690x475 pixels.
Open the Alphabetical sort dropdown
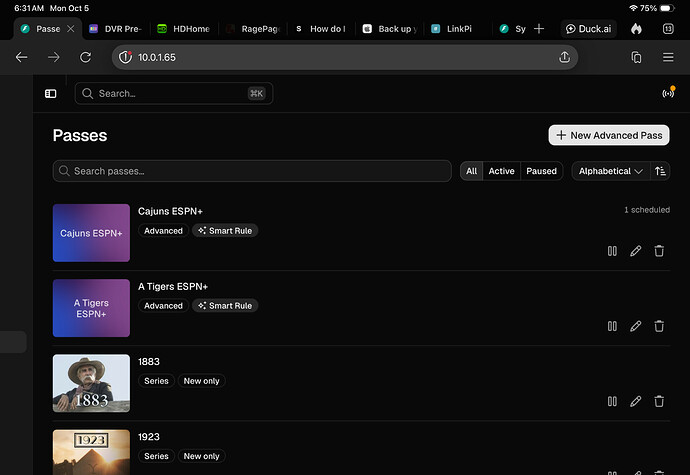click(x=611, y=171)
